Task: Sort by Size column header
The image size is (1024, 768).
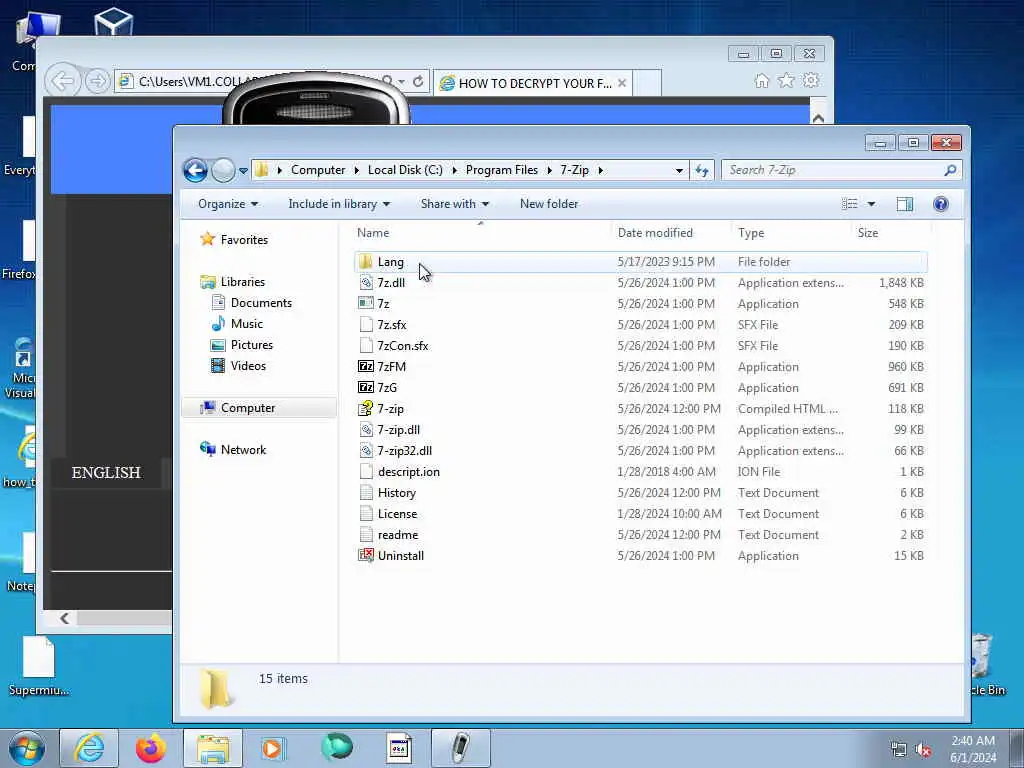Action: 867,232
